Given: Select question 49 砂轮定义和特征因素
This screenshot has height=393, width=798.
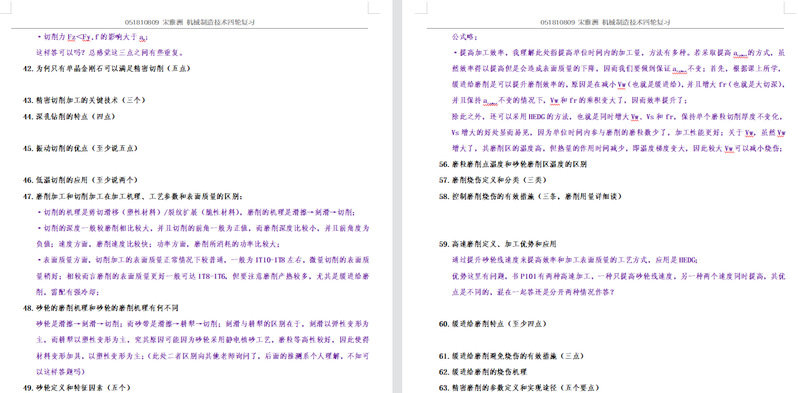Looking at the screenshot, I should 77,388.
